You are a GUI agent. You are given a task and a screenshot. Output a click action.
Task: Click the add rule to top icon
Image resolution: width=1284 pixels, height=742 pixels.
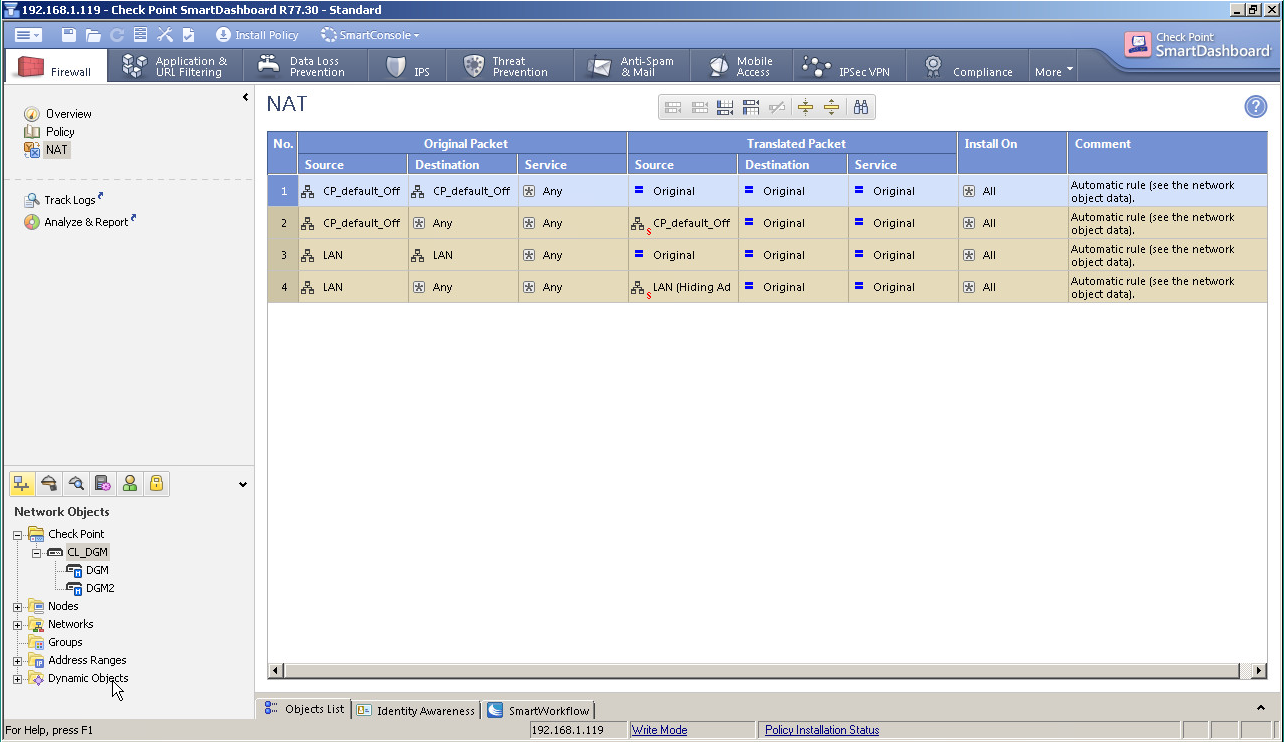(x=752, y=107)
